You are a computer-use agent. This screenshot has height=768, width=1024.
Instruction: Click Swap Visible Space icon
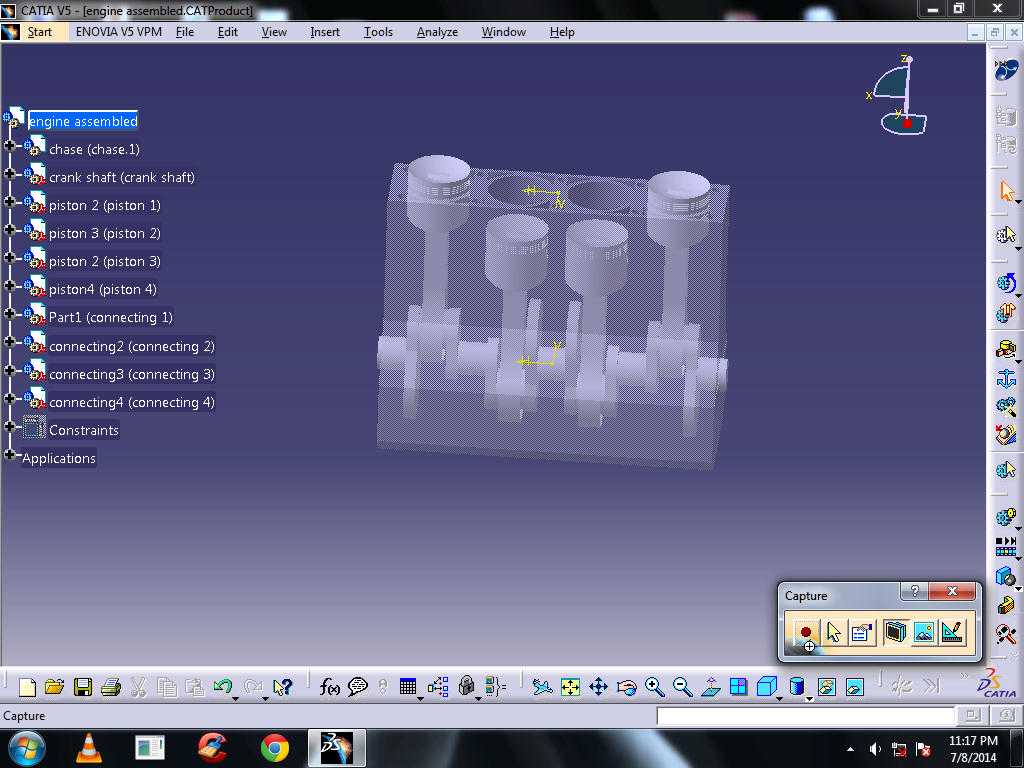point(854,687)
